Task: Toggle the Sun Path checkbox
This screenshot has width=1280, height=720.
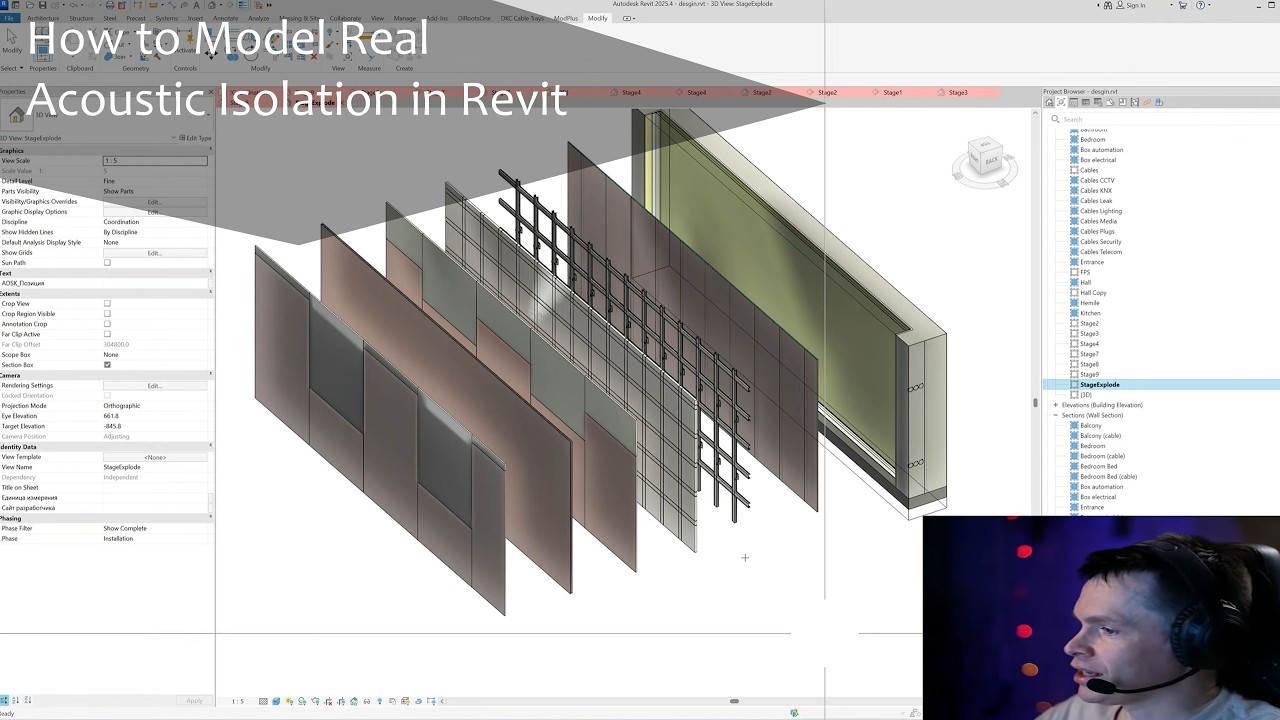Action: (x=107, y=263)
